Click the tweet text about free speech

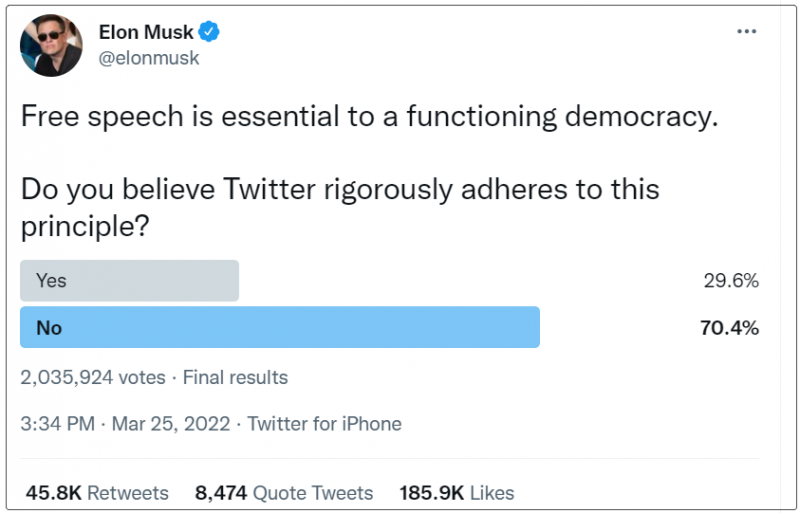click(369, 116)
